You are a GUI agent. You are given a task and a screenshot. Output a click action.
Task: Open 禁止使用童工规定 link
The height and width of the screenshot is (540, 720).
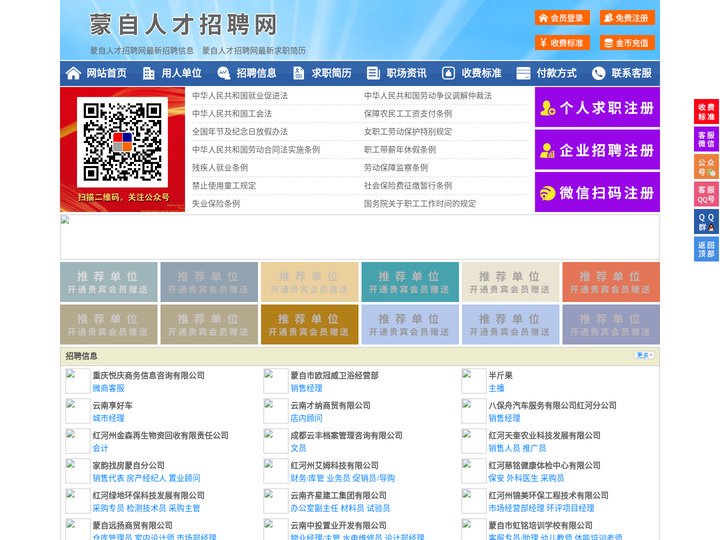[224, 186]
